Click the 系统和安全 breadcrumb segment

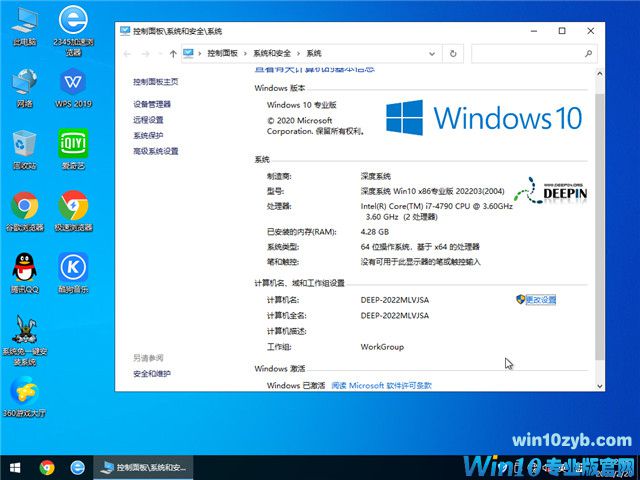coord(273,52)
